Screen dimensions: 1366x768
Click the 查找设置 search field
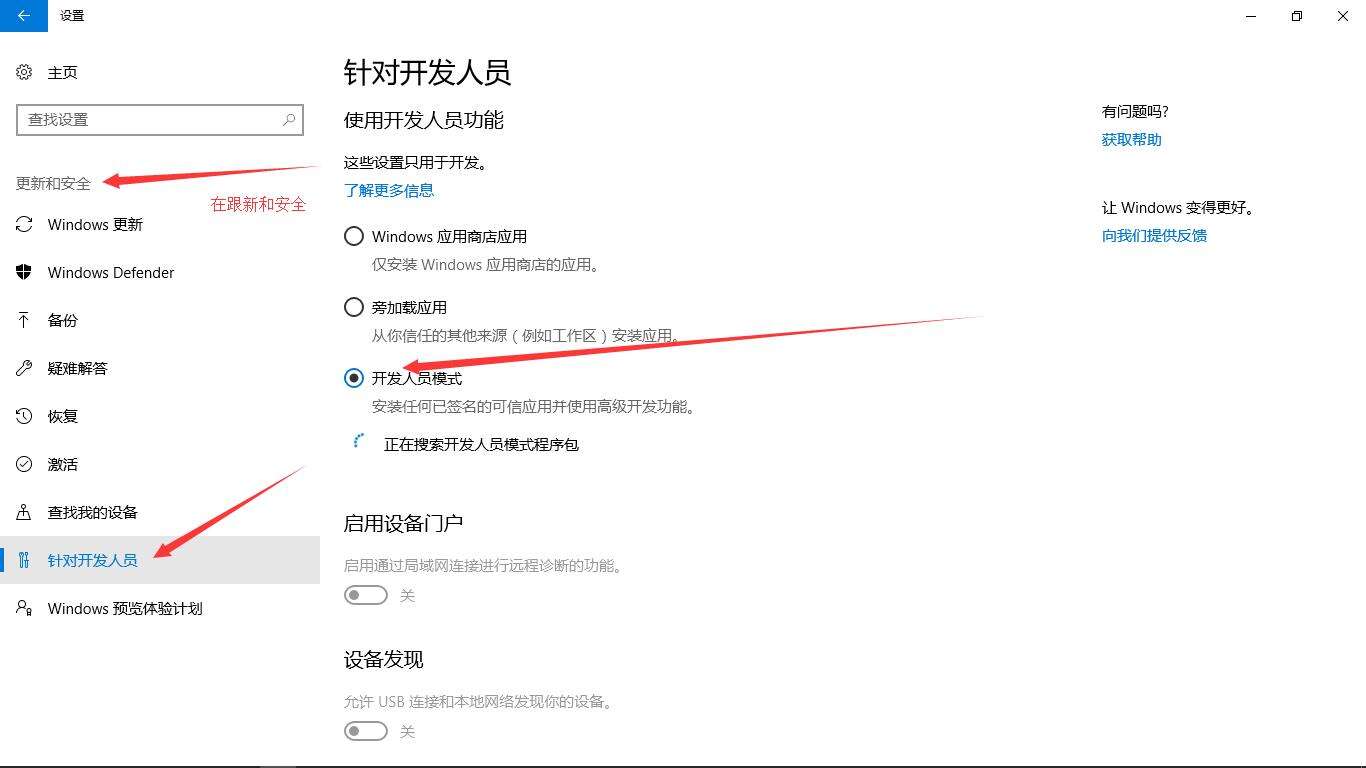(160, 119)
